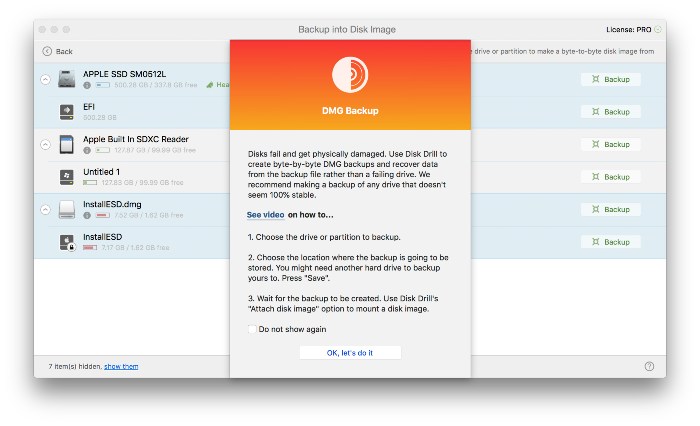Backup the InstallESD.dmg image

[x=611, y=209]
